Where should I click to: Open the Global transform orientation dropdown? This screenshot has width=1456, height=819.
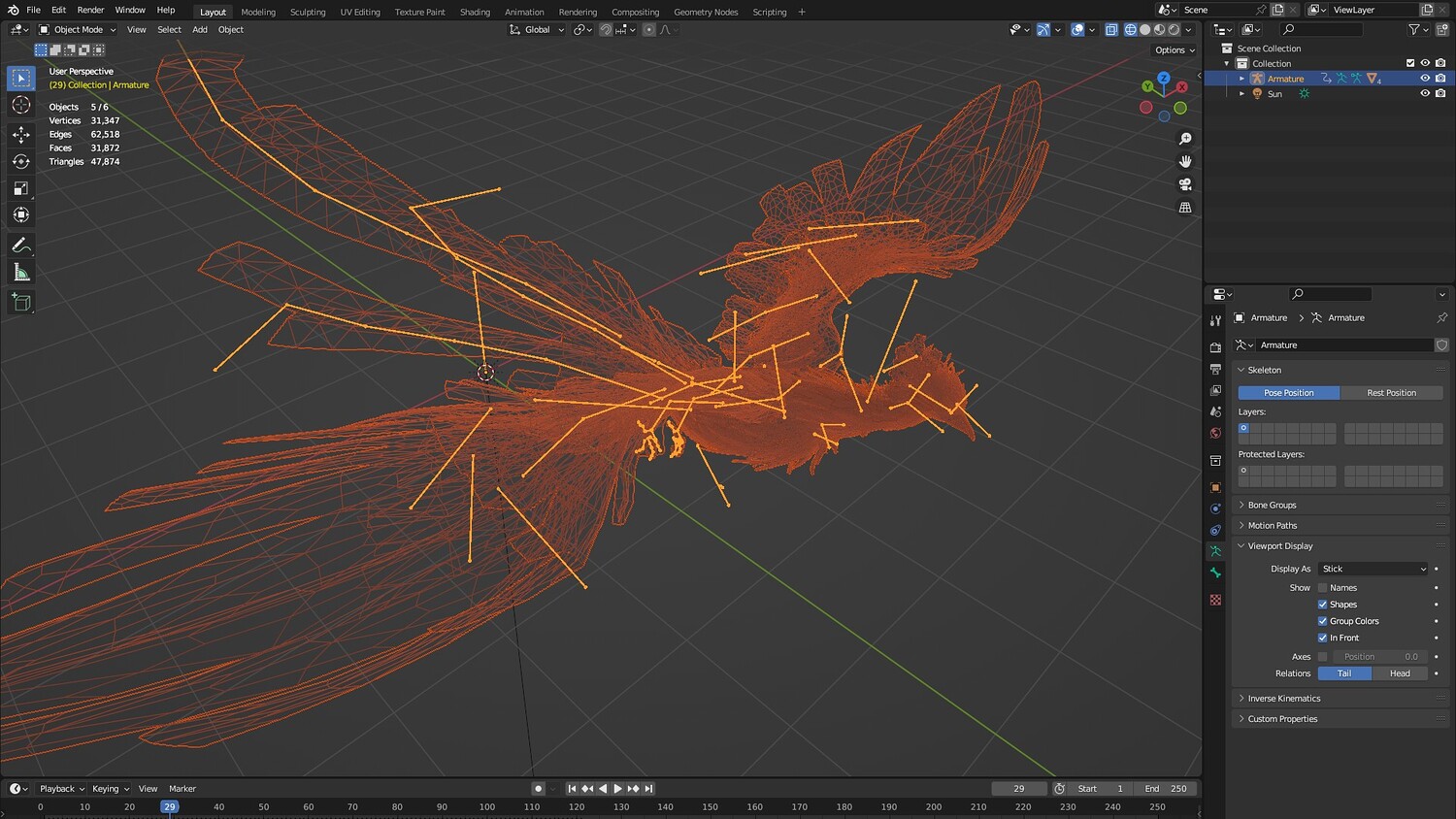(x=537, y=30)
